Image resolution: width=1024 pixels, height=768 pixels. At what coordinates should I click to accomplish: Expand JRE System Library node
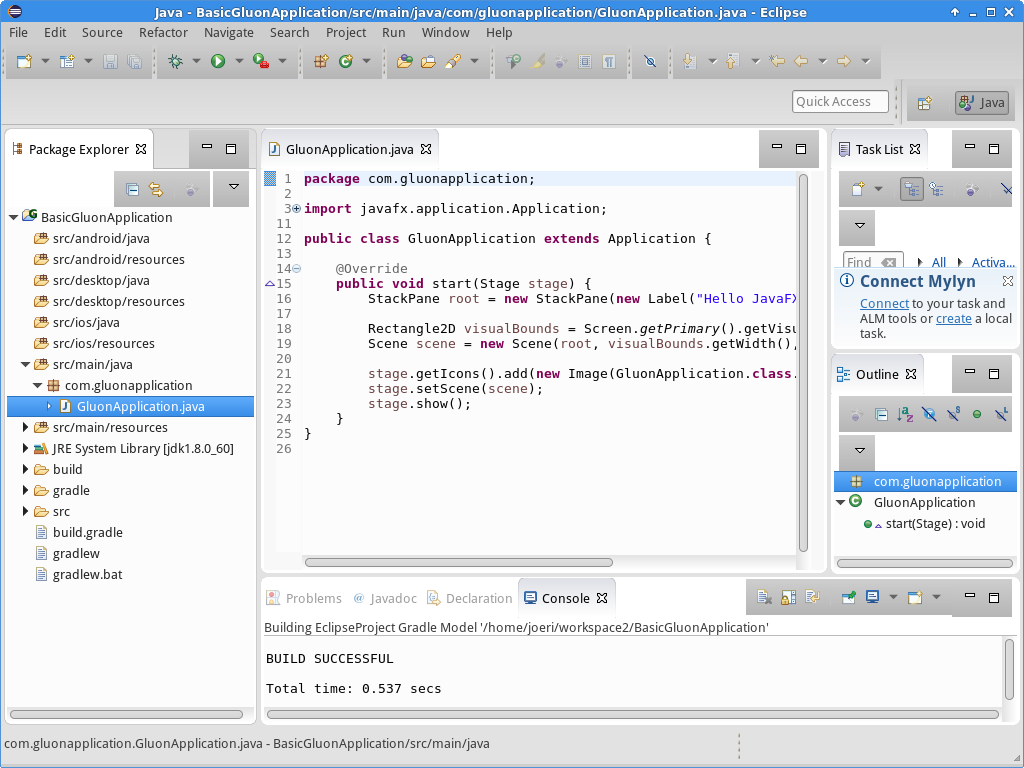click(x=25, y=449)
